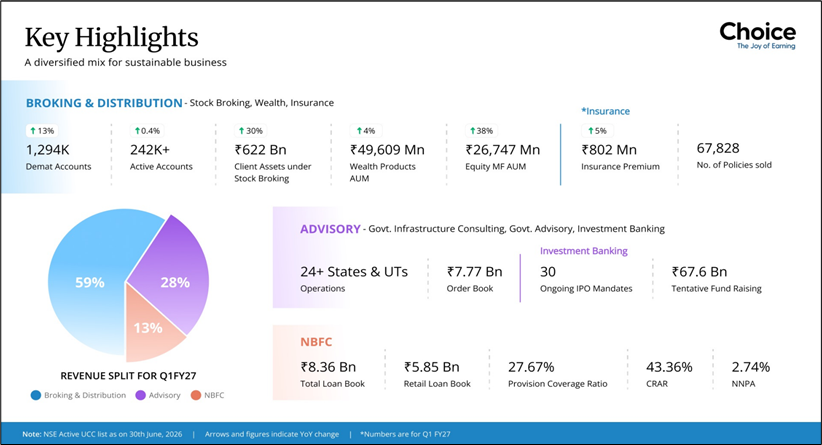Select the purple Advisory legend dot
This screenshot has width=822, height=445.
click(140, 395)
